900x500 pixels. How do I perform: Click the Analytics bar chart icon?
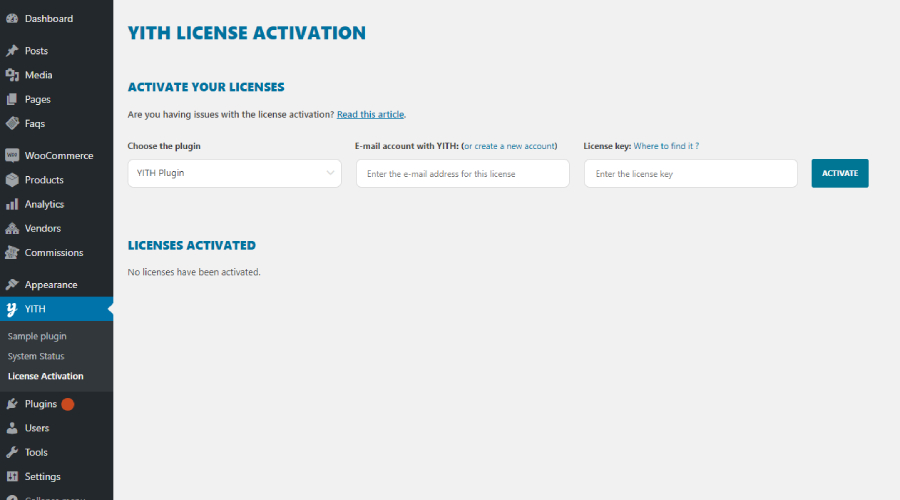(x=12, y=204)
